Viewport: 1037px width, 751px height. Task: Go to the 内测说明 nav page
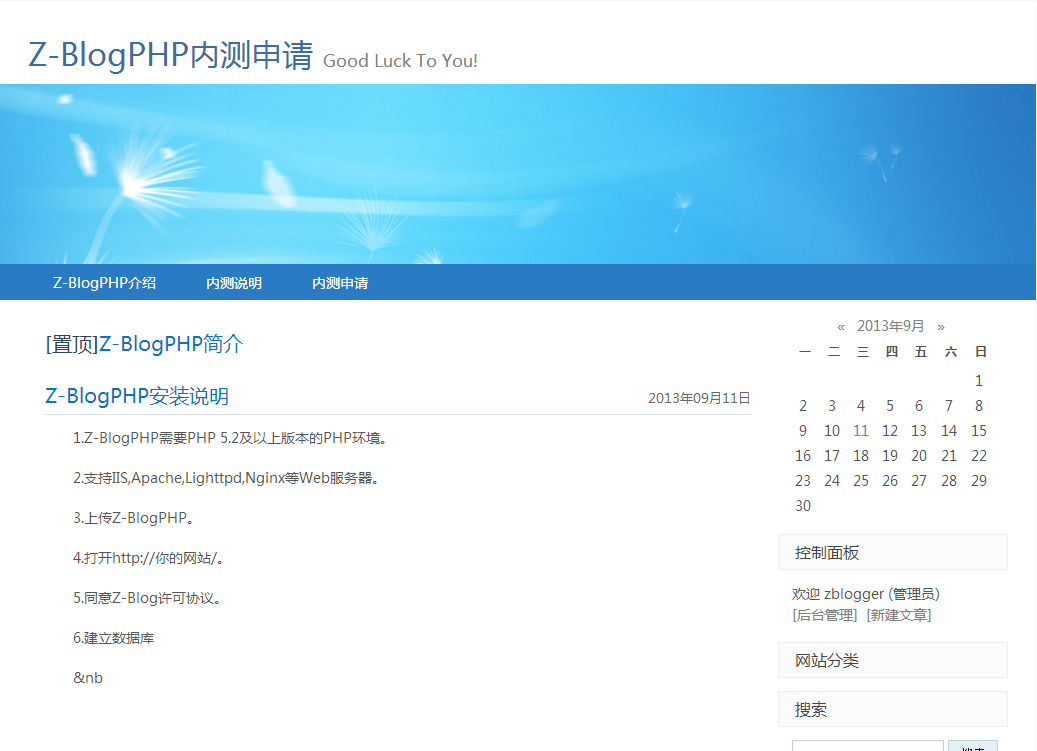tap(234, 283)
